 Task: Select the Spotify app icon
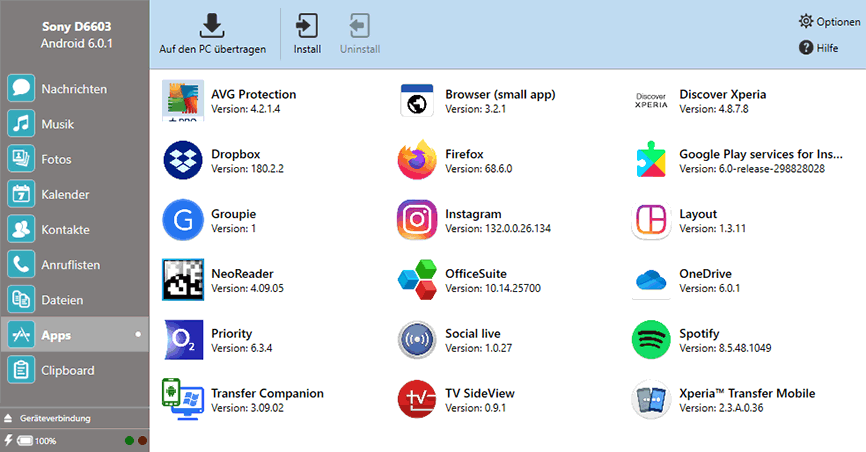[x=651, y=340]
